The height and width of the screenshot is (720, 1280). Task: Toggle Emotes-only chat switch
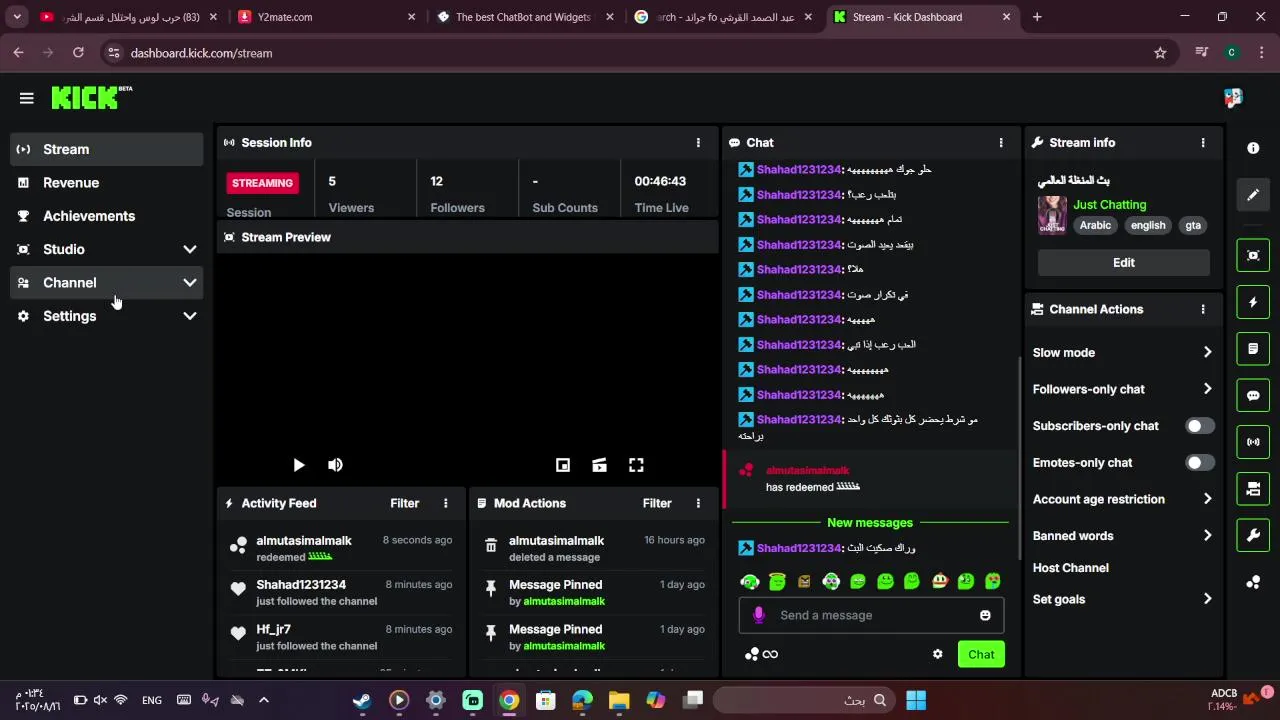click(1200, 463)
